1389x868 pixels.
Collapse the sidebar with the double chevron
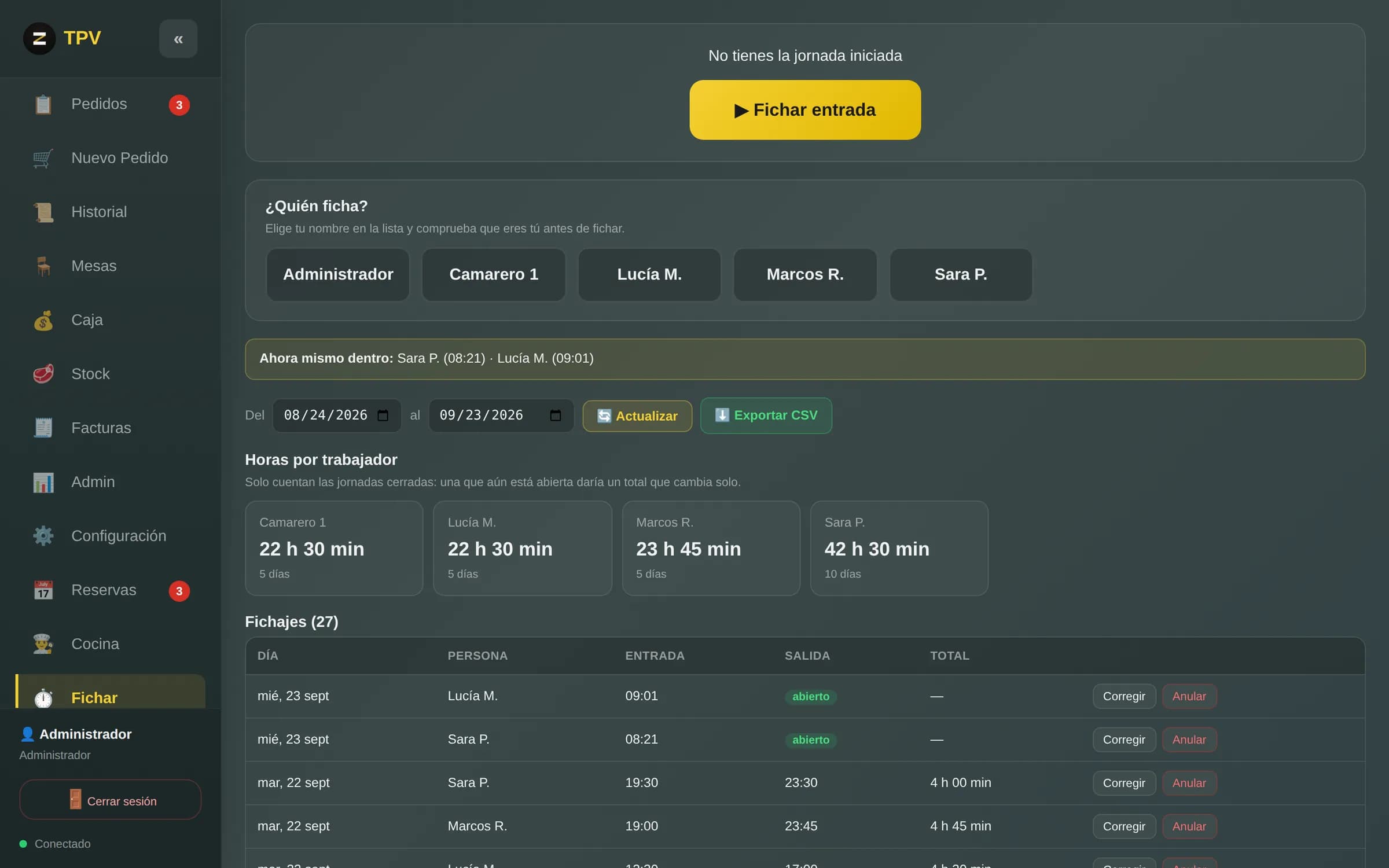[178, 39]
